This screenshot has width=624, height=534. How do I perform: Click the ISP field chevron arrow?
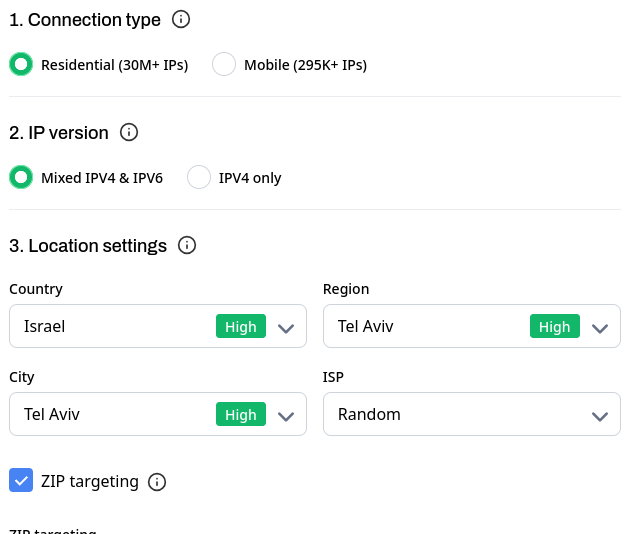pos(600,415)
